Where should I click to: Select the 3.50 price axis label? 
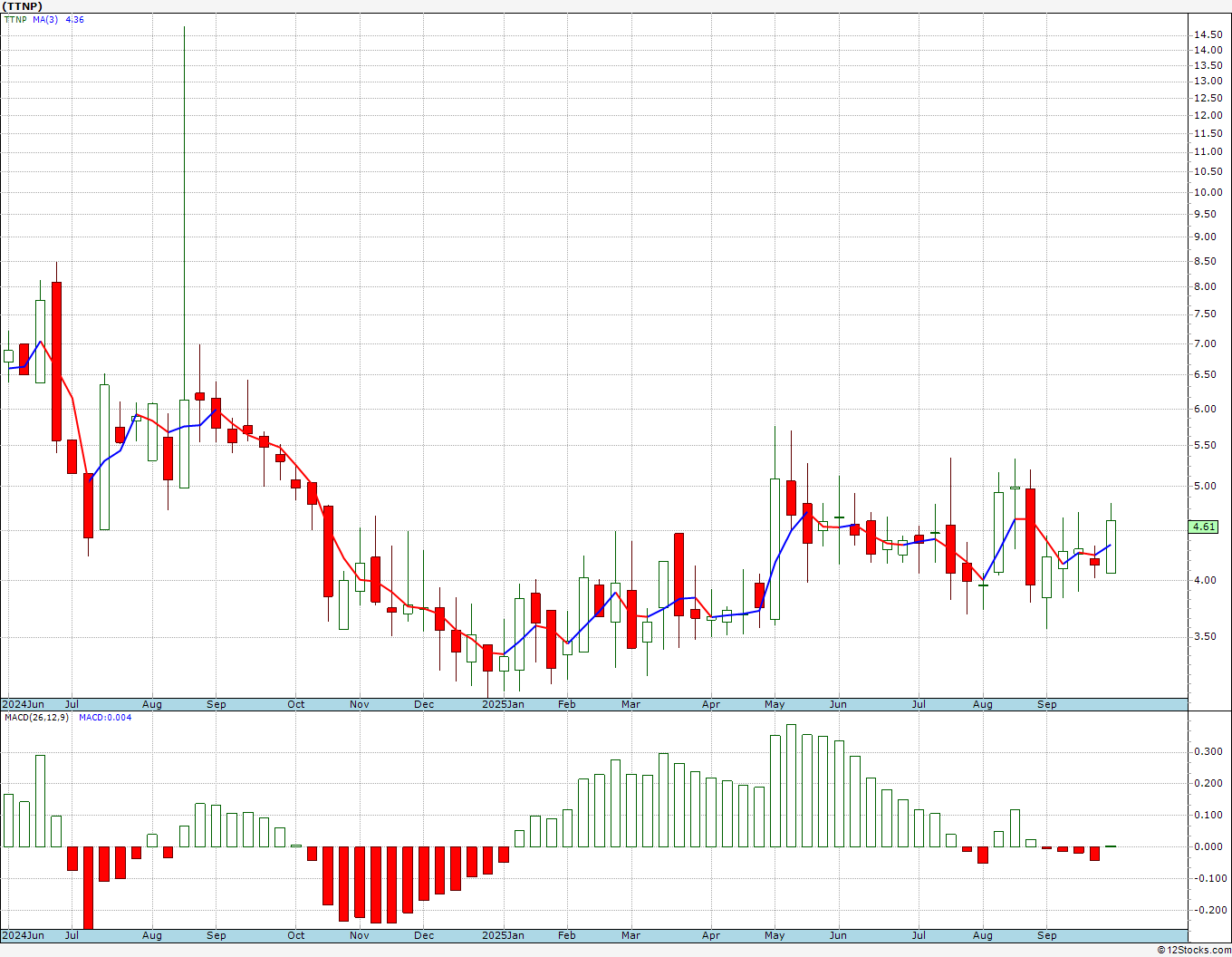tap(1205, 636)
